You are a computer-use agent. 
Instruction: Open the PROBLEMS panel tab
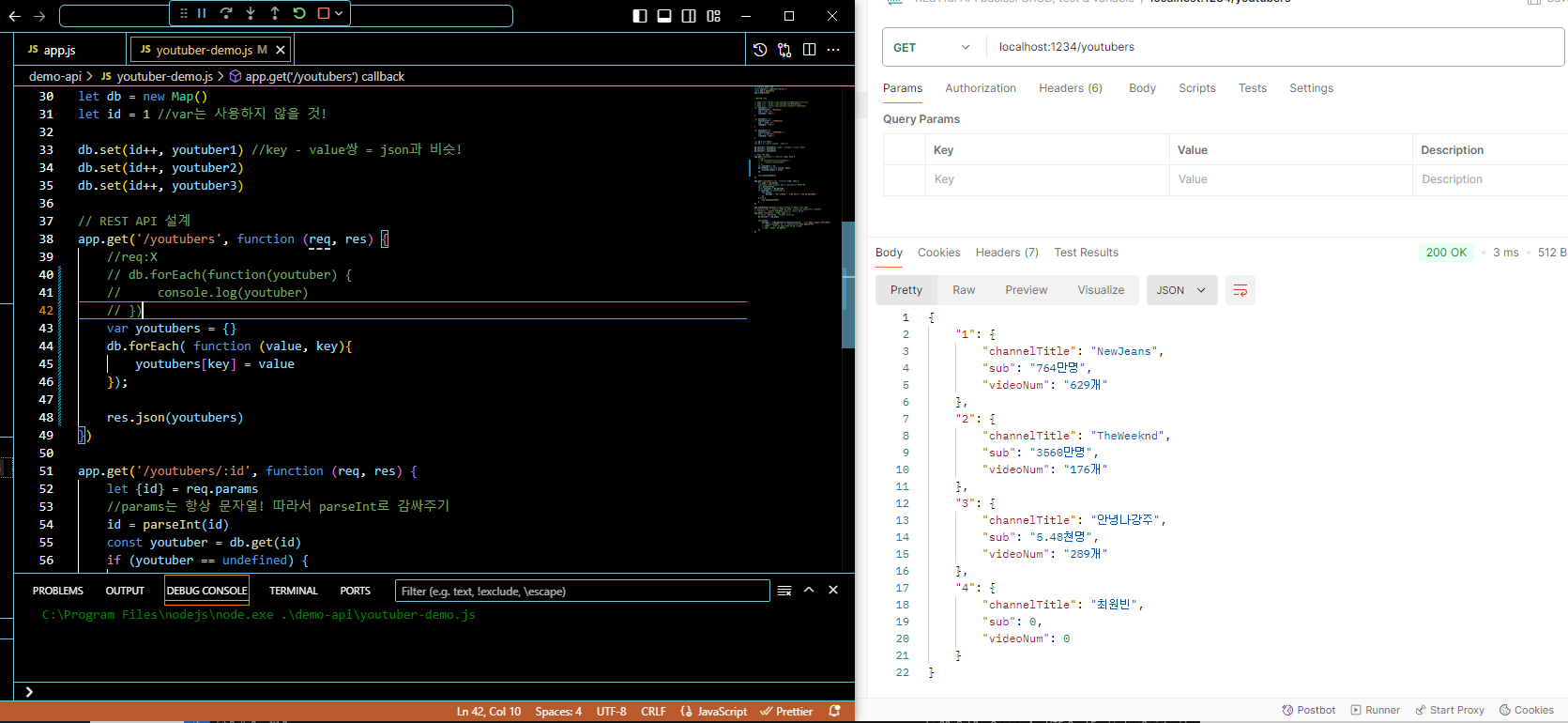[58, 591]
